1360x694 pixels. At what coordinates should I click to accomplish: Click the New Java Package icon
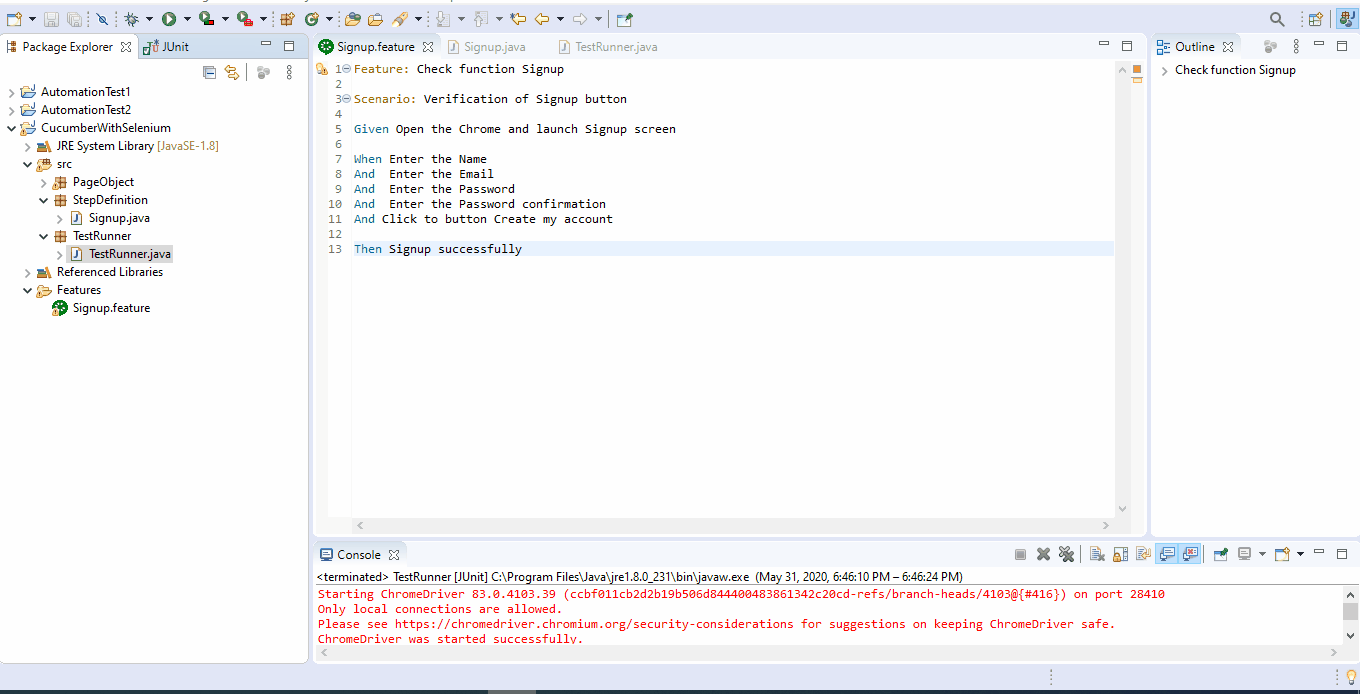click(287, 19)
